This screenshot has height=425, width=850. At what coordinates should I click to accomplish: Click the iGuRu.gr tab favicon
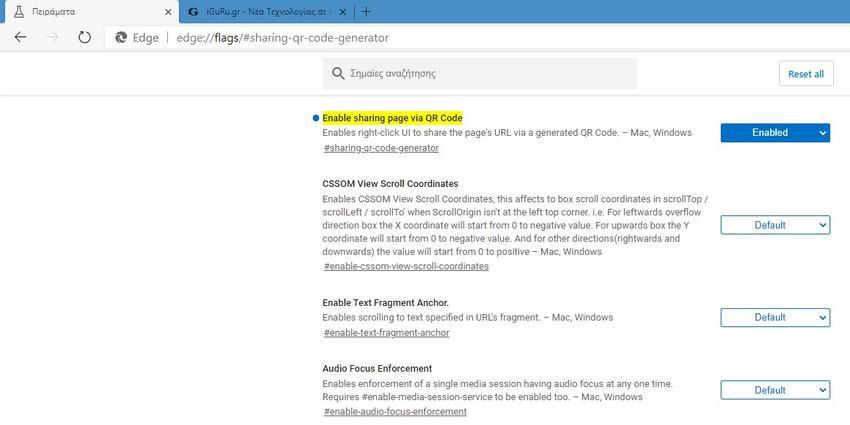(193, 12)
